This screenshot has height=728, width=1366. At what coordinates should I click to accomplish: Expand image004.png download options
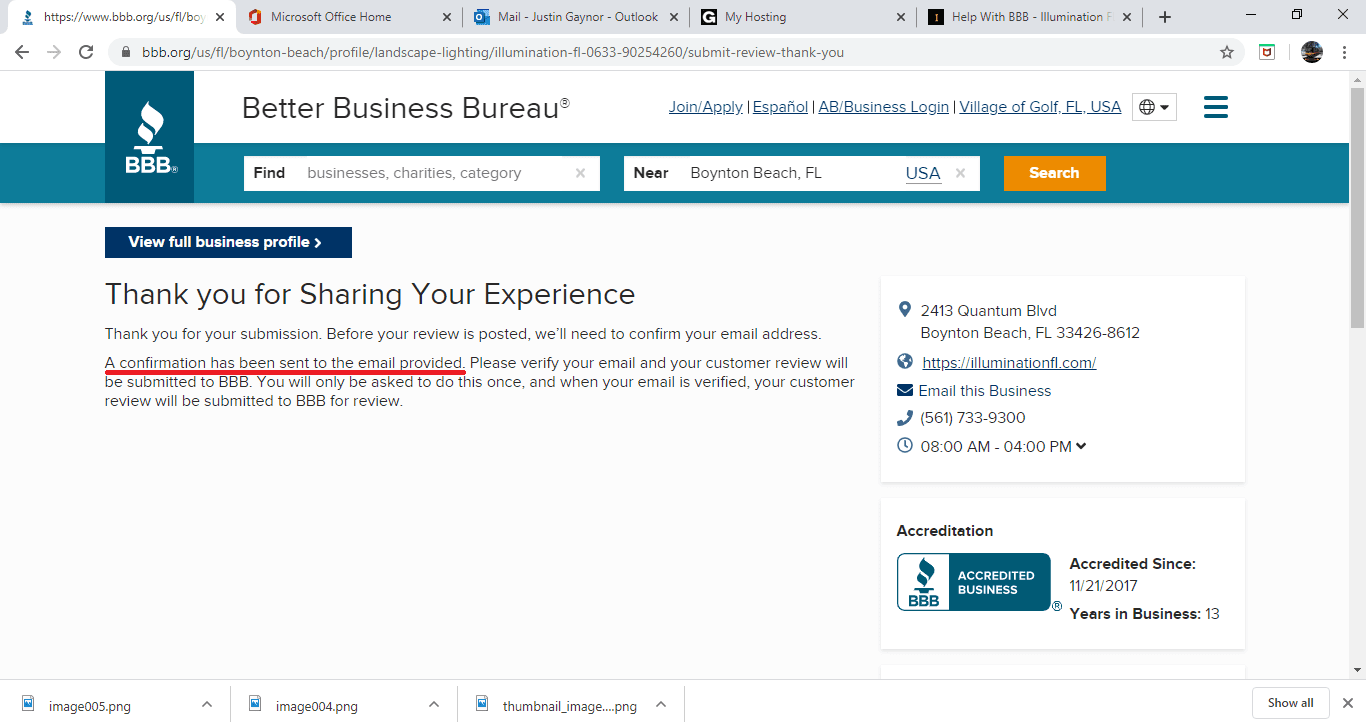coord(434,704)
